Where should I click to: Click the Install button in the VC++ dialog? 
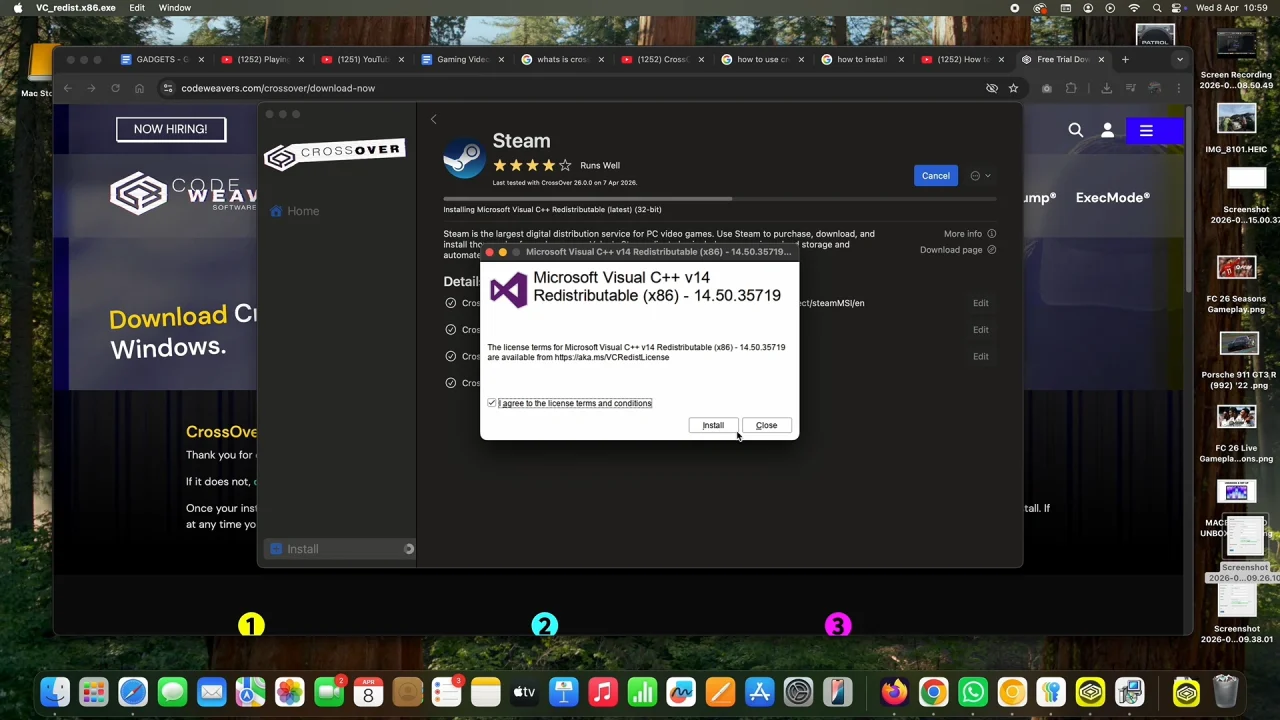712,425
